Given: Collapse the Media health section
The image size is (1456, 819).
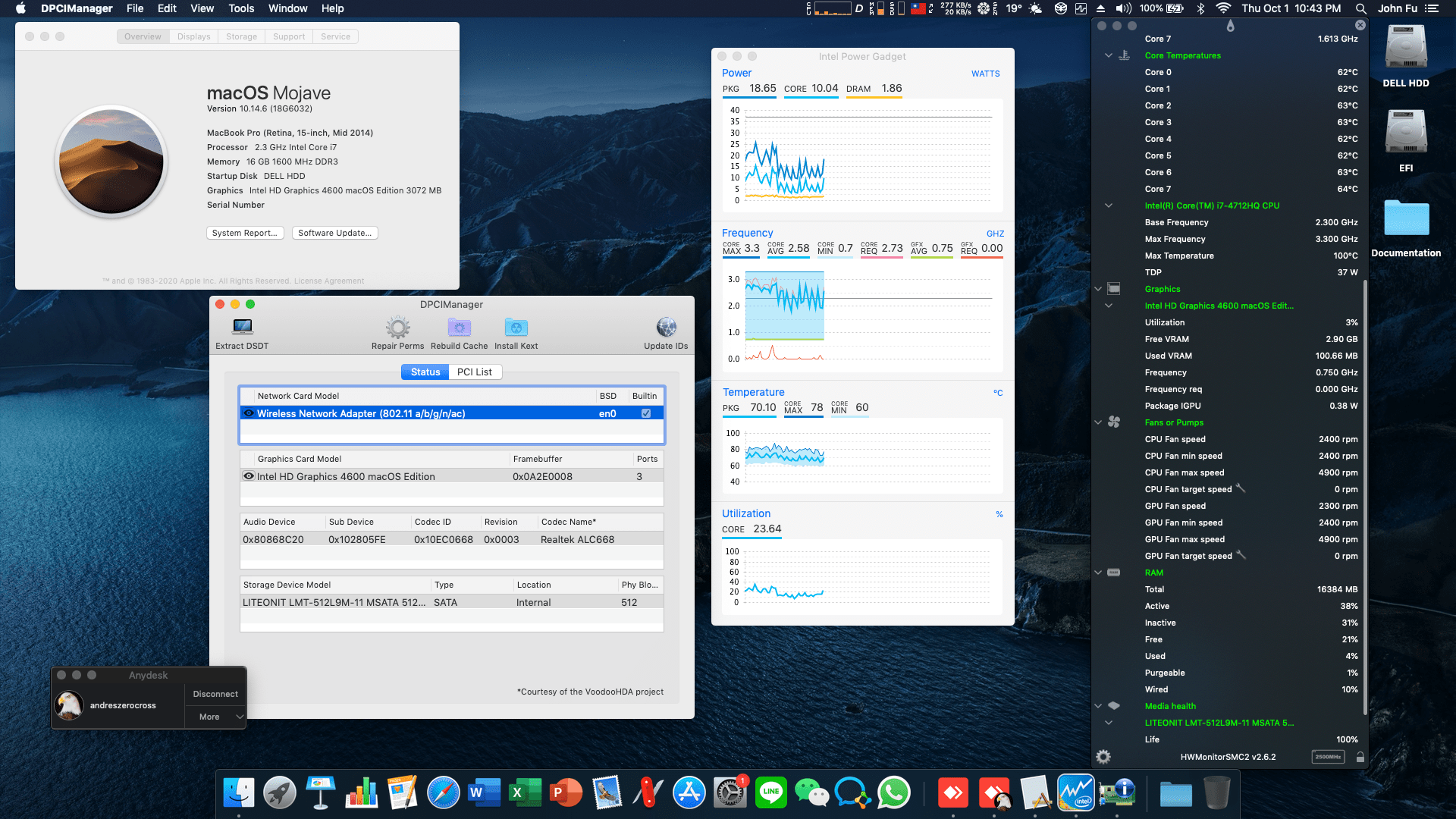Looking at the screenshot, I should pos(1098,706).
